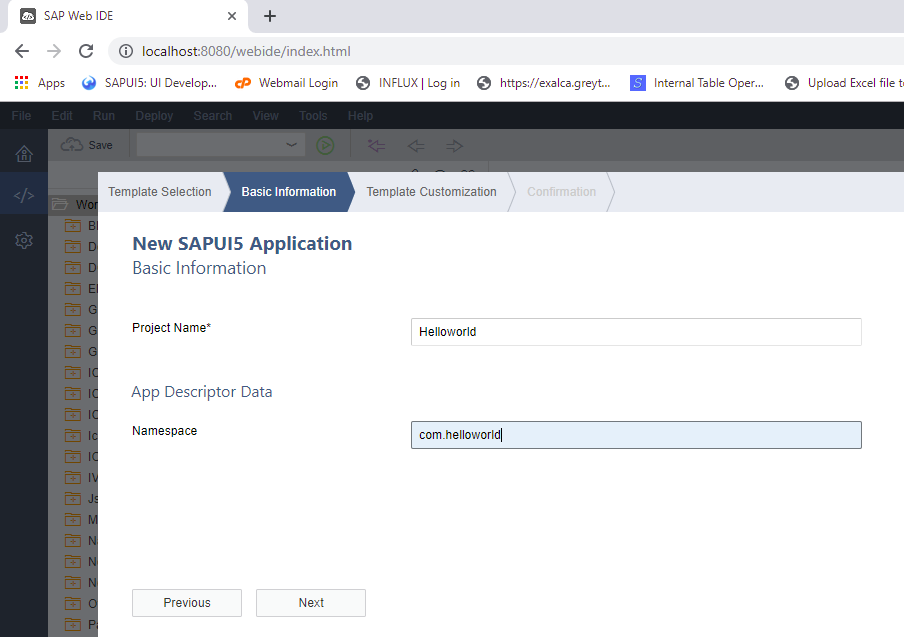
Task: Select the Basic Information wizard step
Action: (x=288, y=192)
